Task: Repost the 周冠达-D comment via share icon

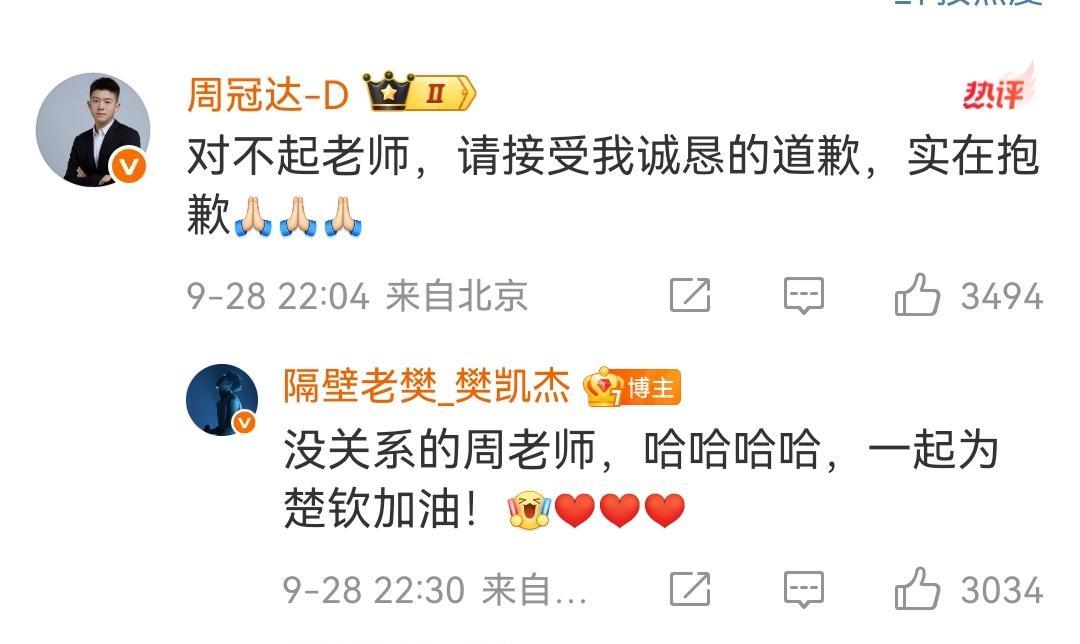Action: [690, 295]
